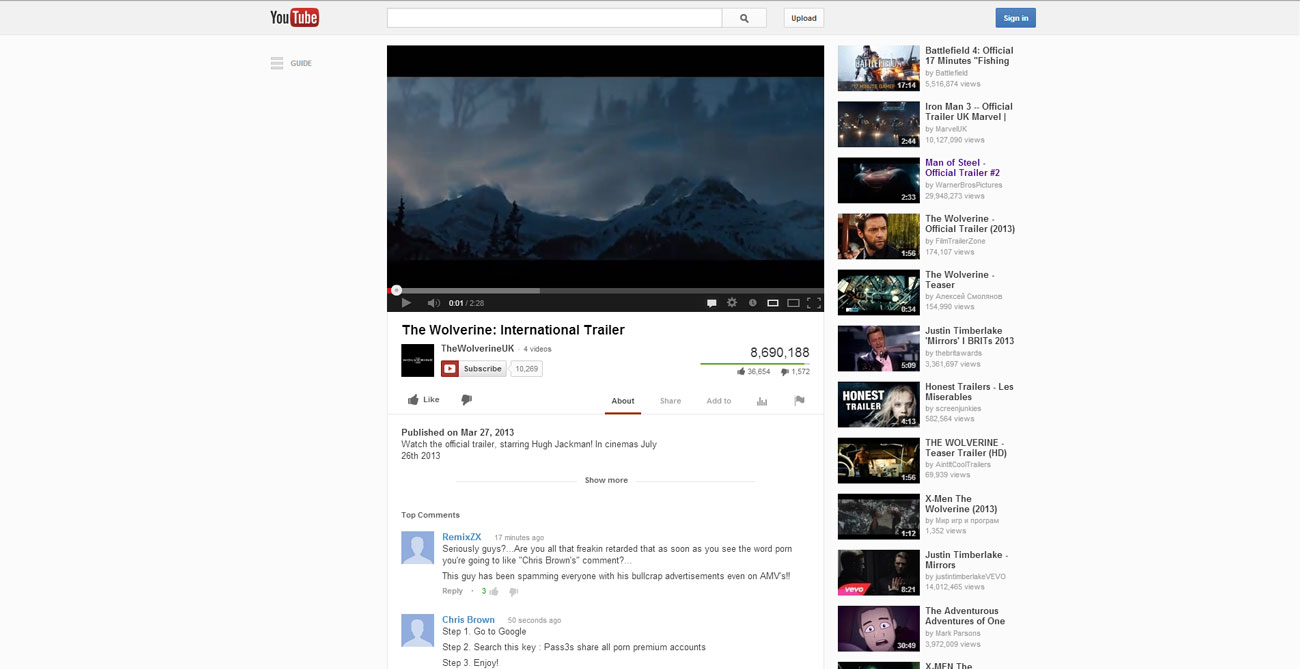Open The Wolverine Teaser video
This screenshot has height=669, width=1300.
tap(959, 280)
